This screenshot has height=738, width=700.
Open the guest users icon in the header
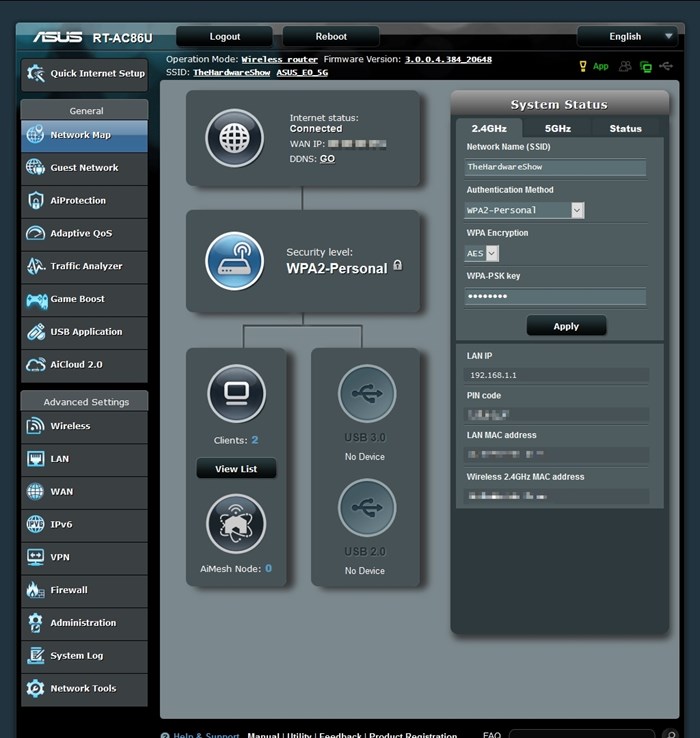(x=625, y=66)
